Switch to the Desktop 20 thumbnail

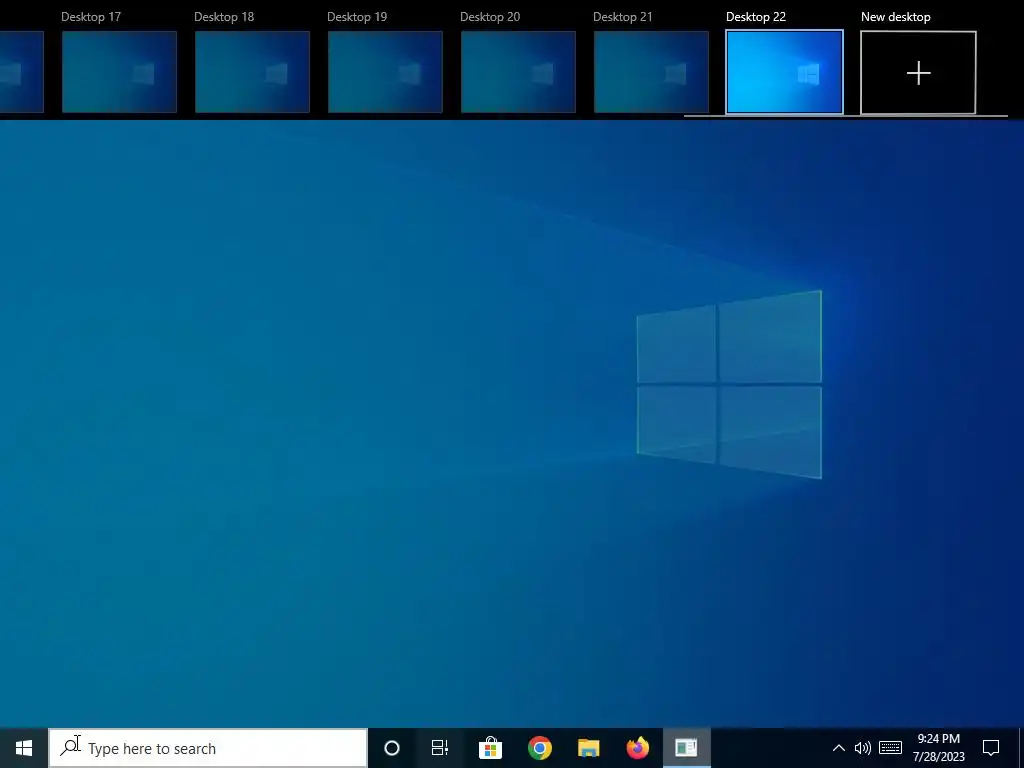[x=518, y=72]
